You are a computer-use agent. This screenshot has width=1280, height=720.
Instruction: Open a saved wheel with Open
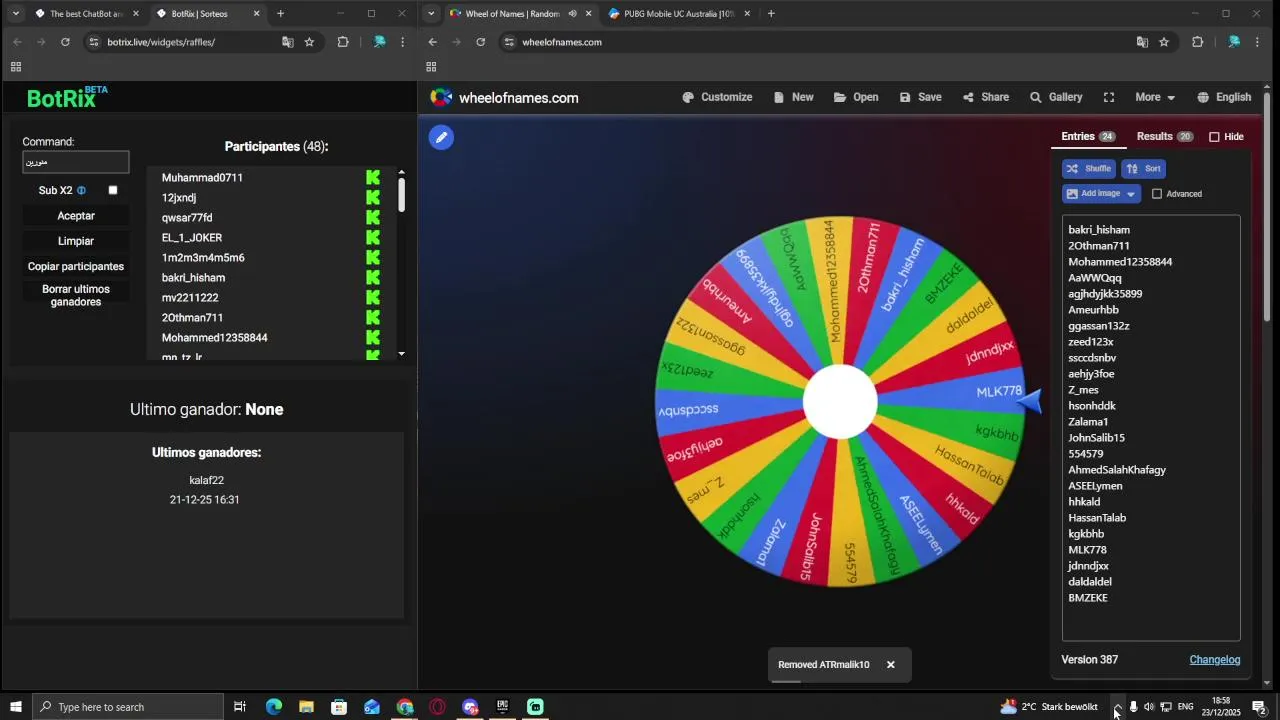pyautogui.click(x=856, y=97)
